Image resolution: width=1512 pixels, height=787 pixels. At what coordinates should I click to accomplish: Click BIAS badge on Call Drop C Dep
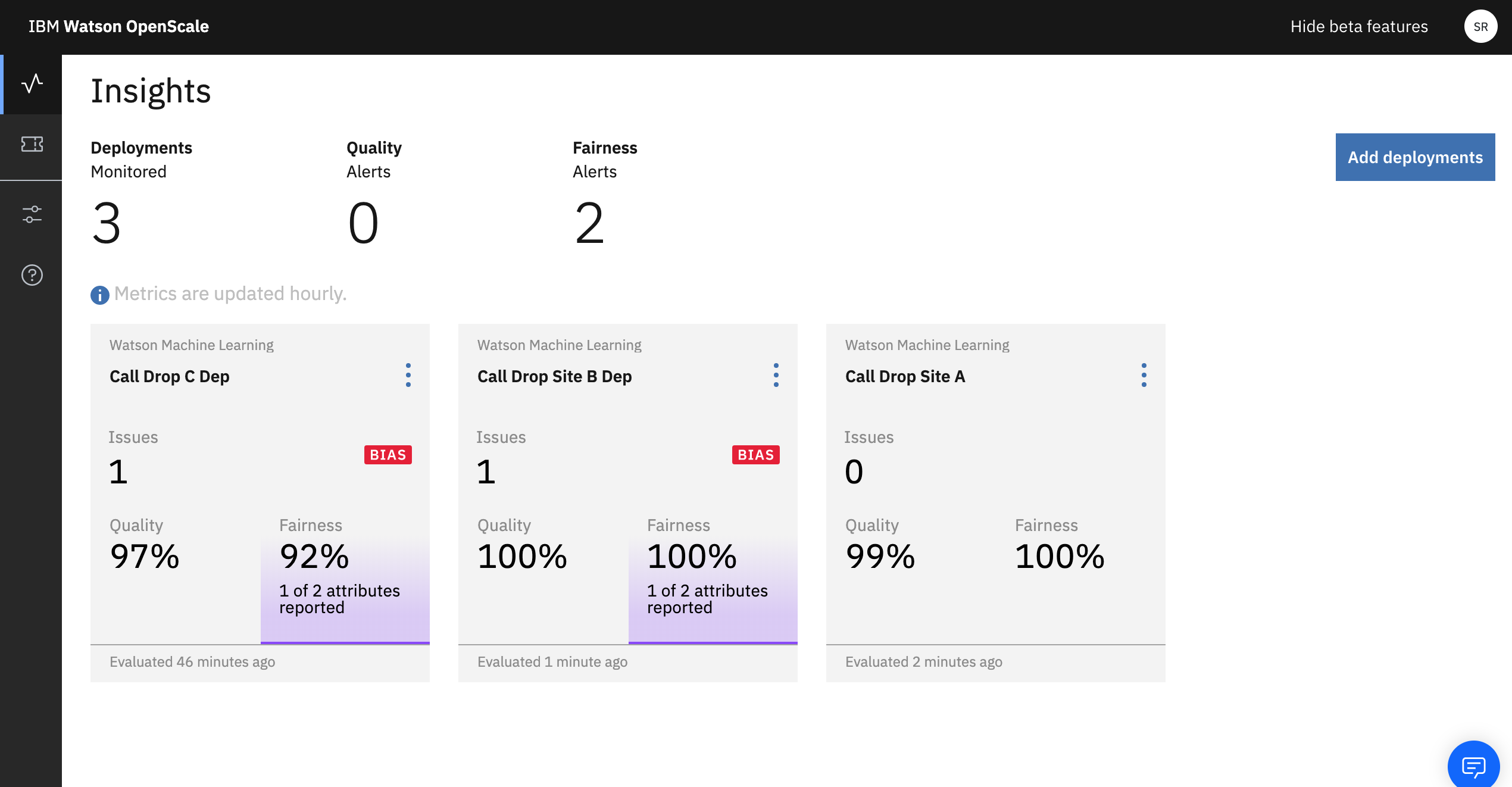pyautogui.click(x=388, y=455)
